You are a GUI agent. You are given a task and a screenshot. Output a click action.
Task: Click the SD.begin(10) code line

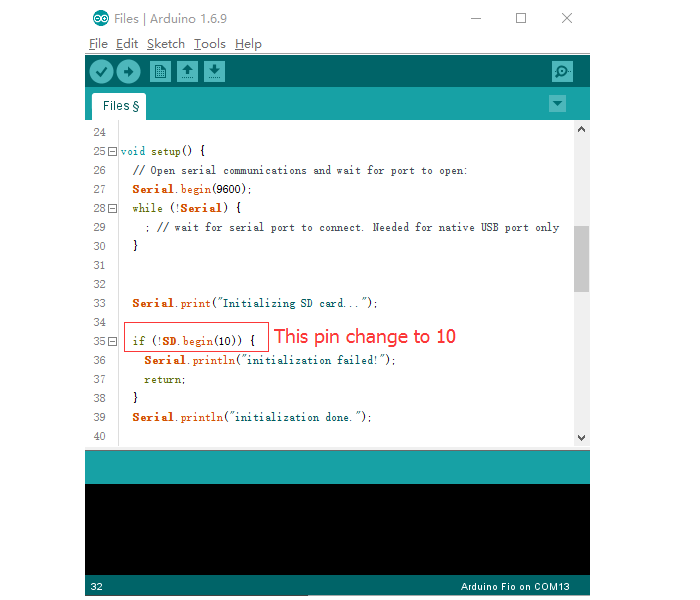coord(194,341)
